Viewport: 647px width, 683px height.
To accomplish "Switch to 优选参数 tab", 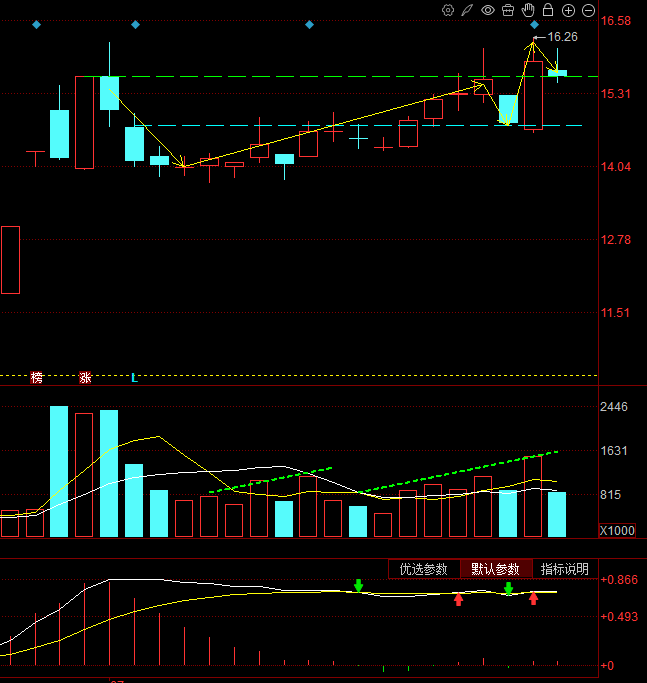I will [x=424, y=569].
